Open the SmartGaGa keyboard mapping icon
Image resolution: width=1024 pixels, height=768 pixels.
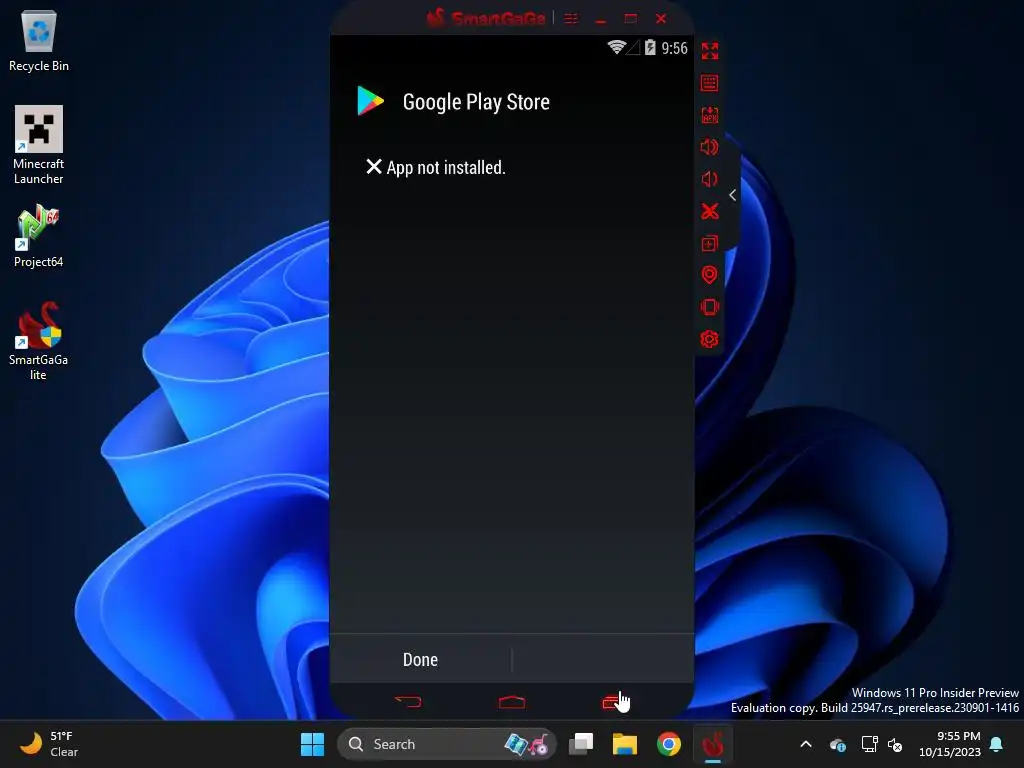pyautogui.click(x=709, y=83)
